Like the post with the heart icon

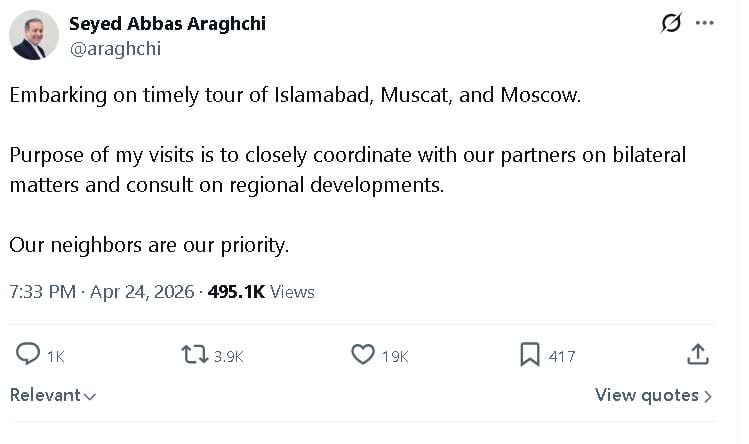click(362, 355)
